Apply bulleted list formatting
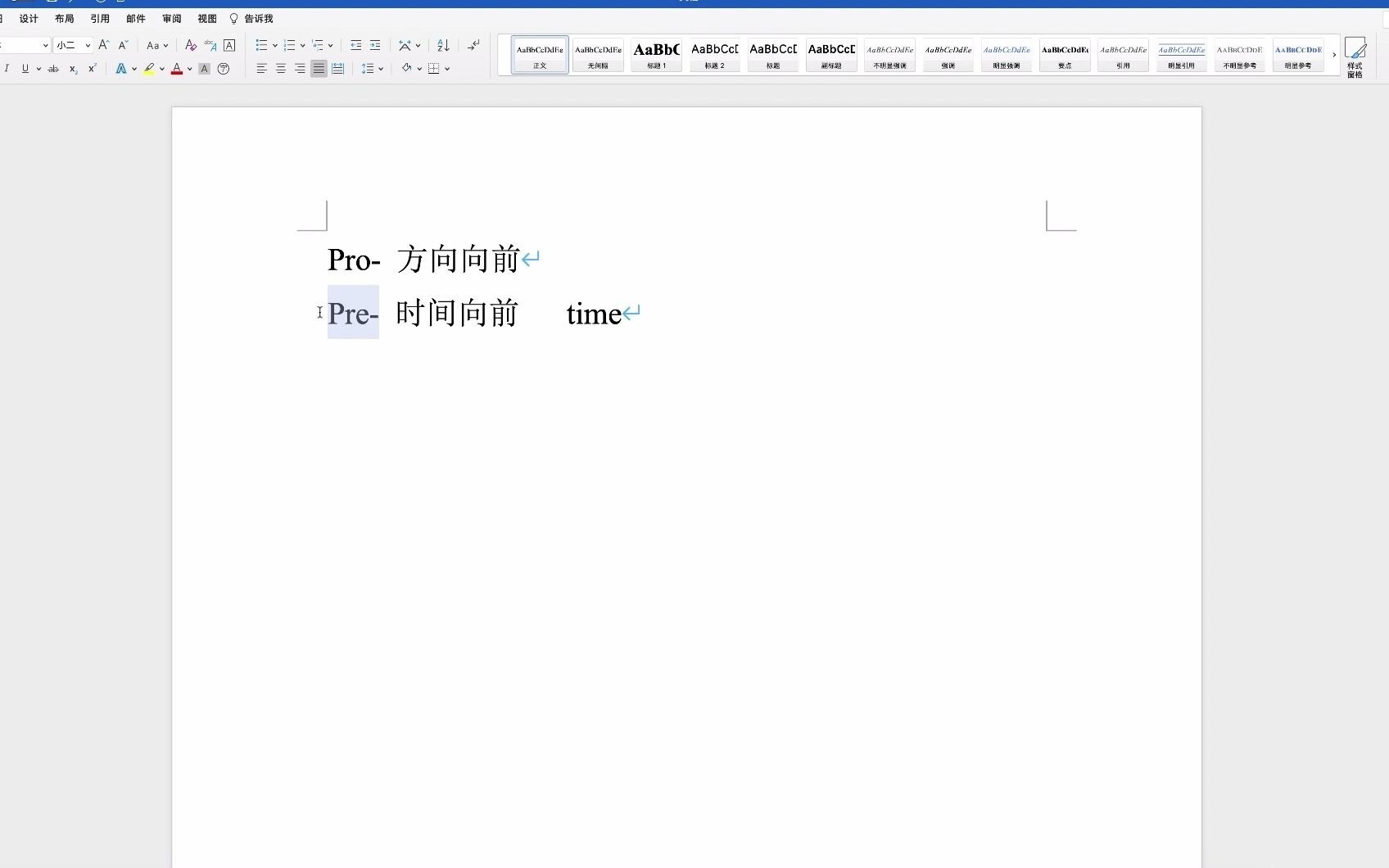The image size is (1389, 868). 261,45
